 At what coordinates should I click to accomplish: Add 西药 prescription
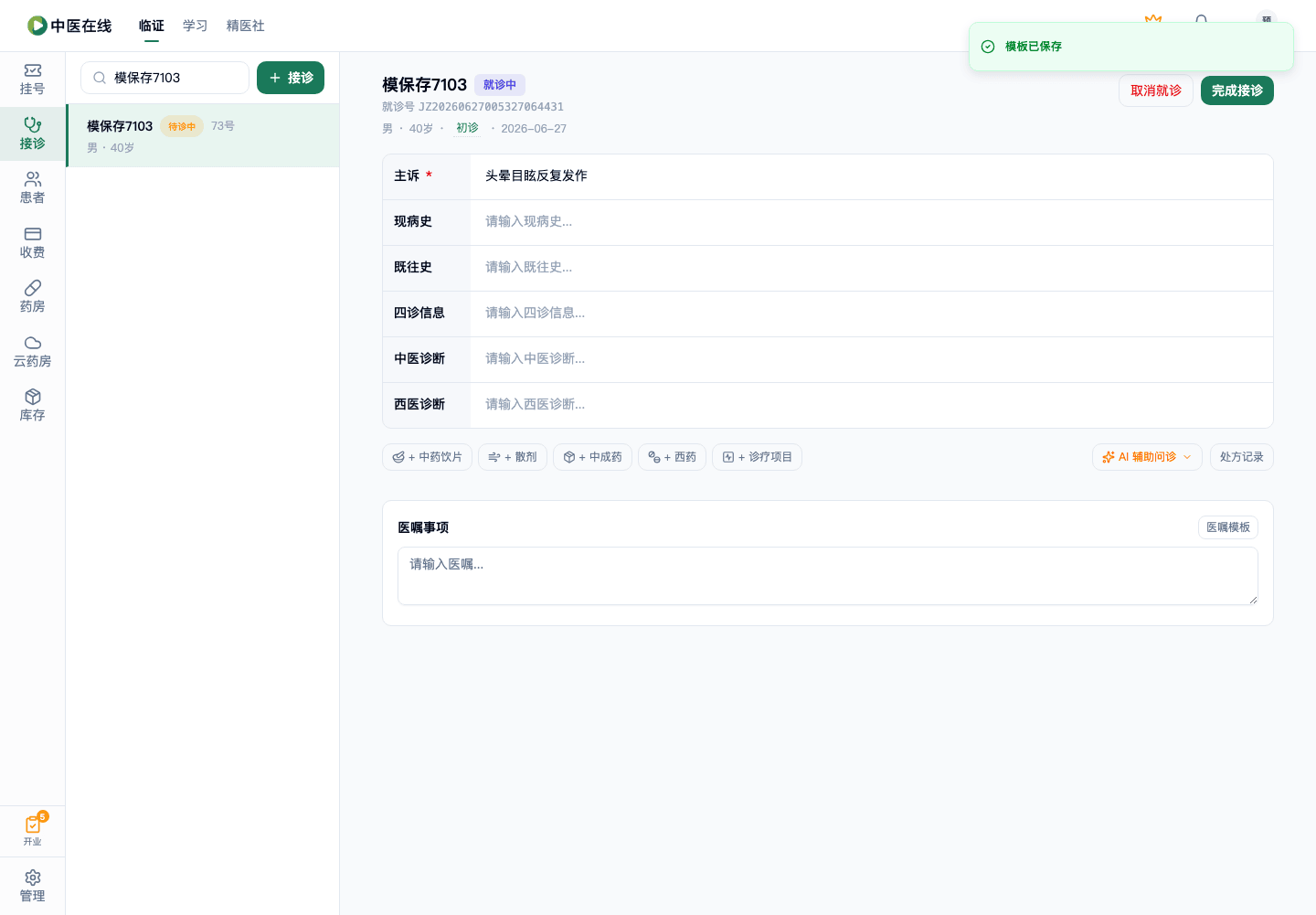coord(672,457)
